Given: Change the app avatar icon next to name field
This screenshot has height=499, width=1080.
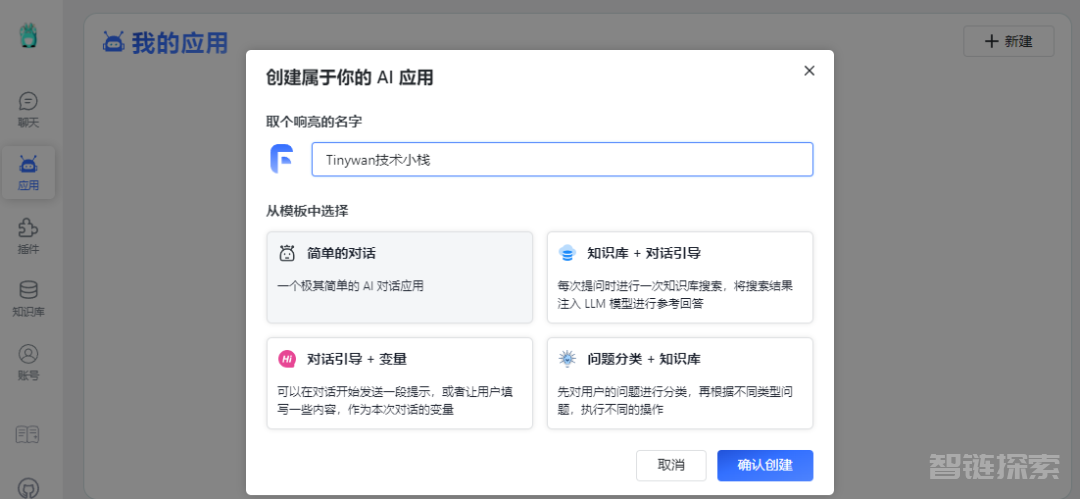Looking at the screenshot, I should click(x=282, y=159).
